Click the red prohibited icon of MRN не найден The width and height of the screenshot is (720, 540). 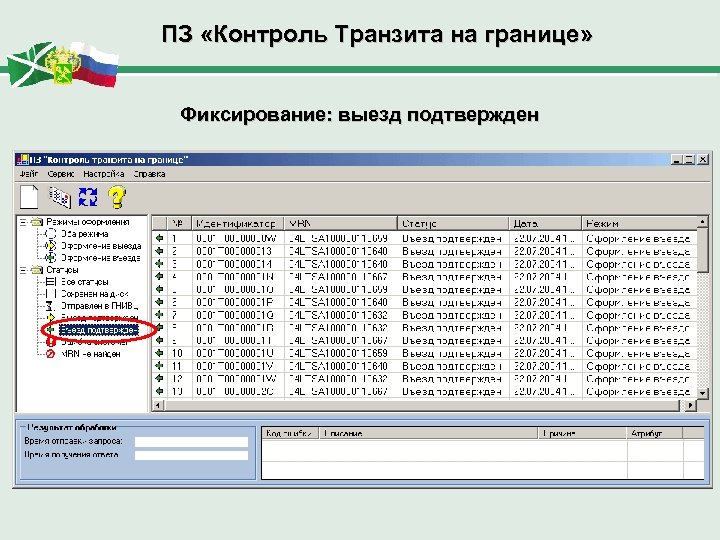point(51,354)
